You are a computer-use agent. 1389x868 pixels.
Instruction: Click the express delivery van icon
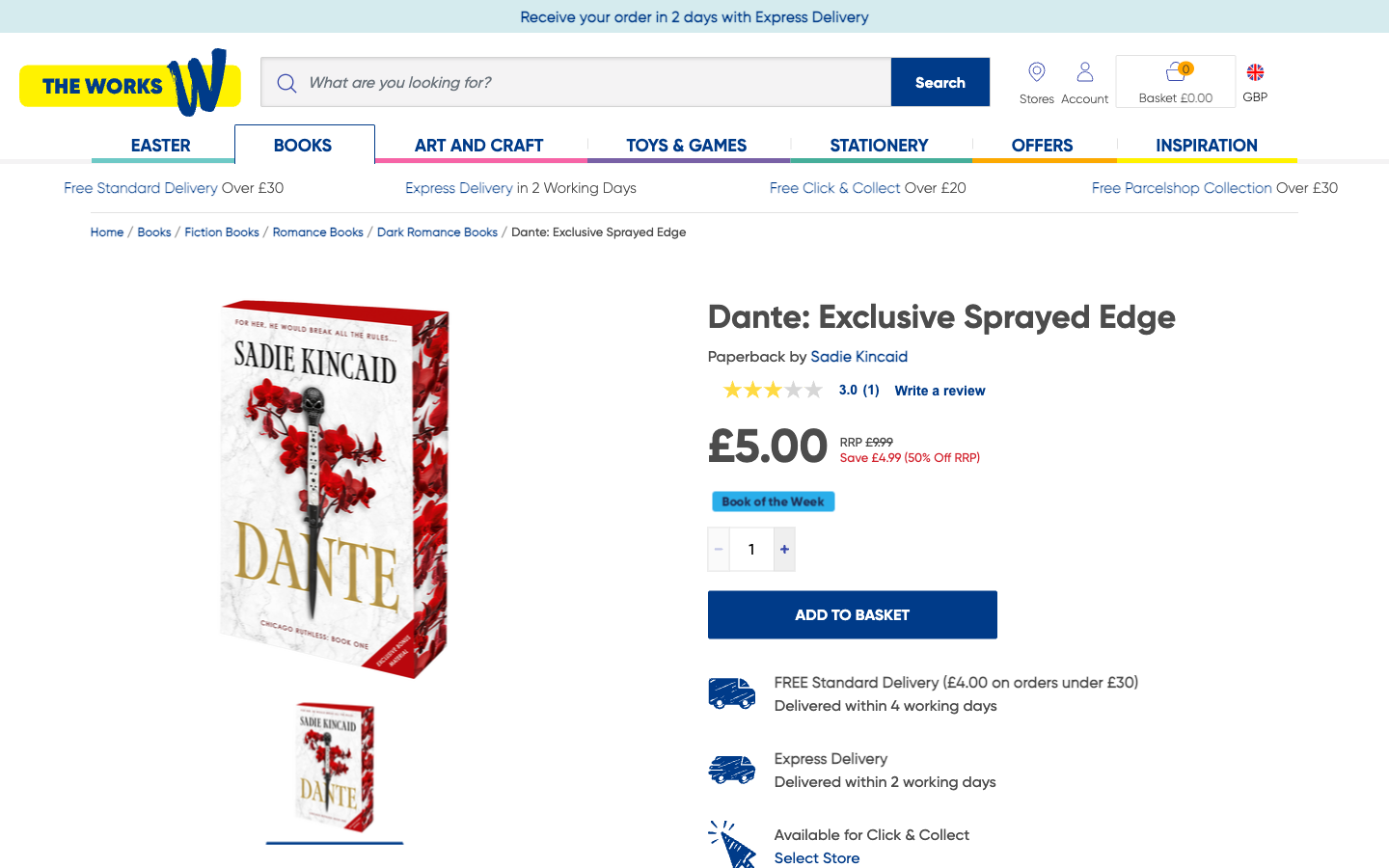pyautogui.click(x=732, y=769)
